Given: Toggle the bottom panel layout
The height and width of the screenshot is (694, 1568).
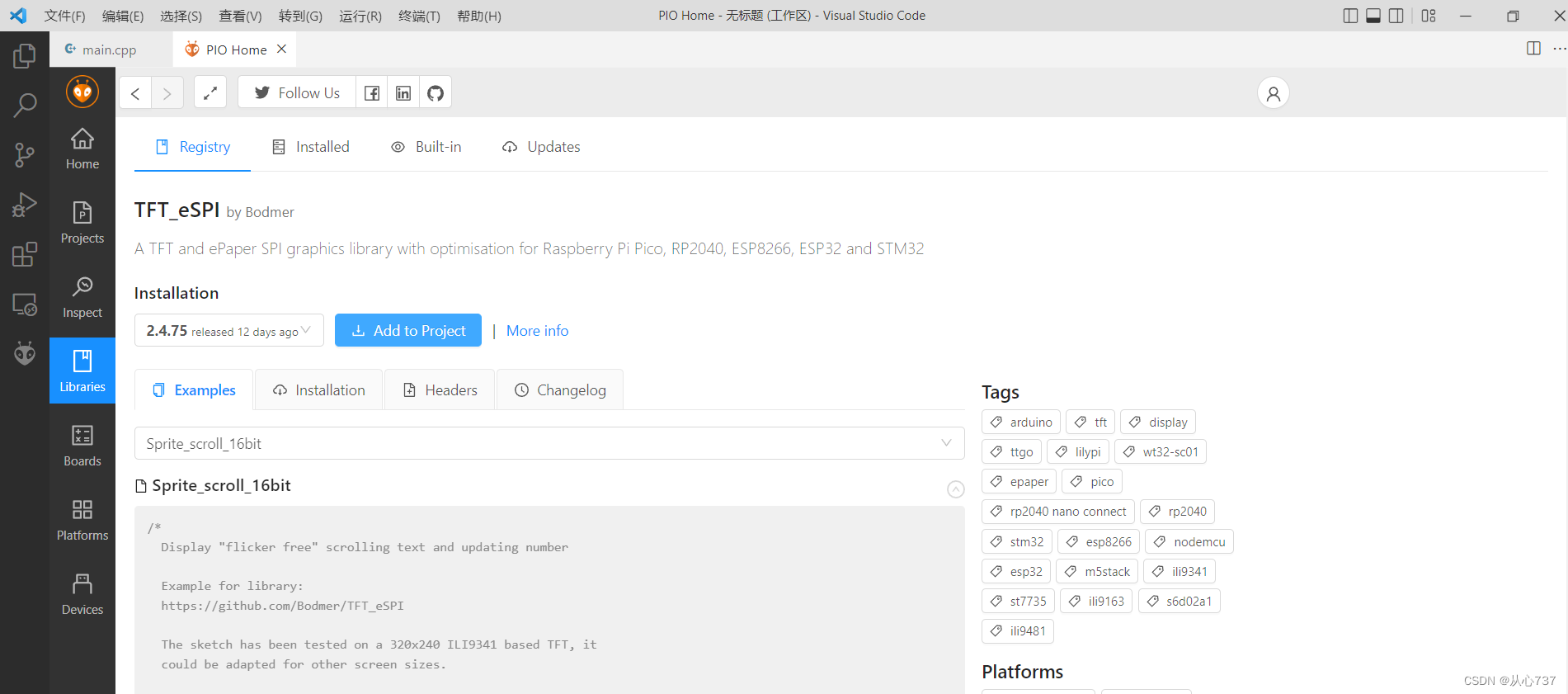Looking at the screenshot, I should (1373, 16).
